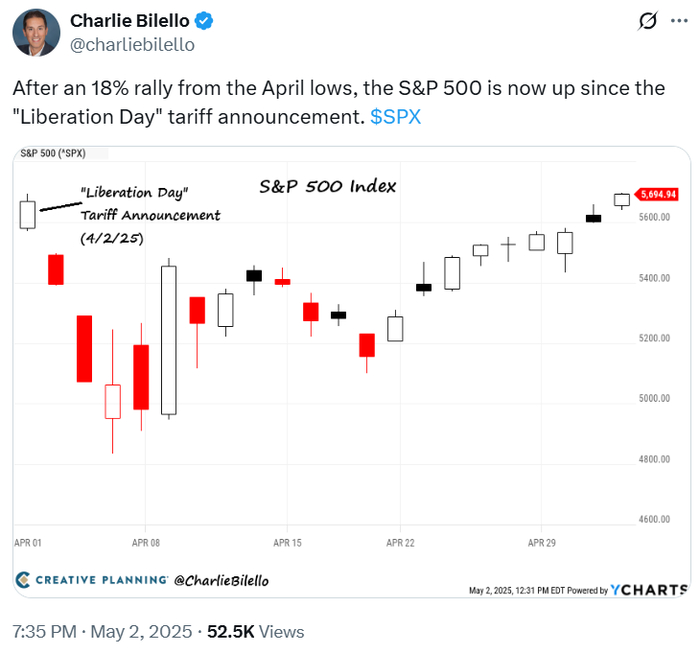
Task: Click the Charlie Bilello display name
Action: click(132, 21)
